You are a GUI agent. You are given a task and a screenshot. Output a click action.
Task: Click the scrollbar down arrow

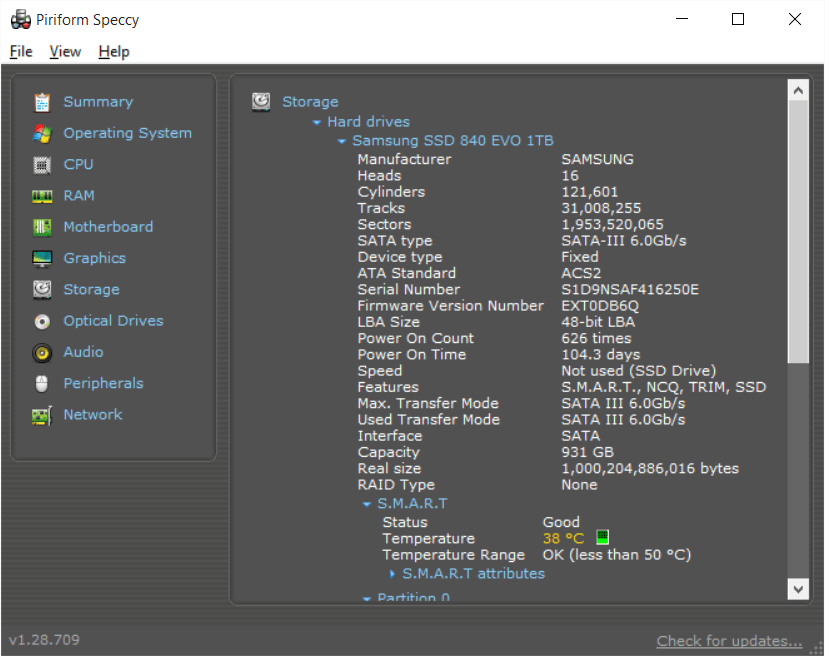(798, 591)
